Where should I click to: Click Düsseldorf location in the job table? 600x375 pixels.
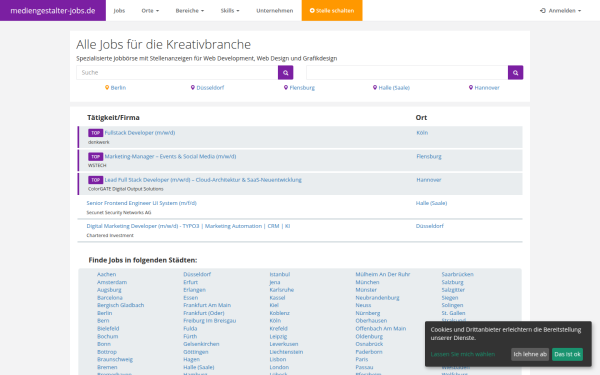click(430, 226)
